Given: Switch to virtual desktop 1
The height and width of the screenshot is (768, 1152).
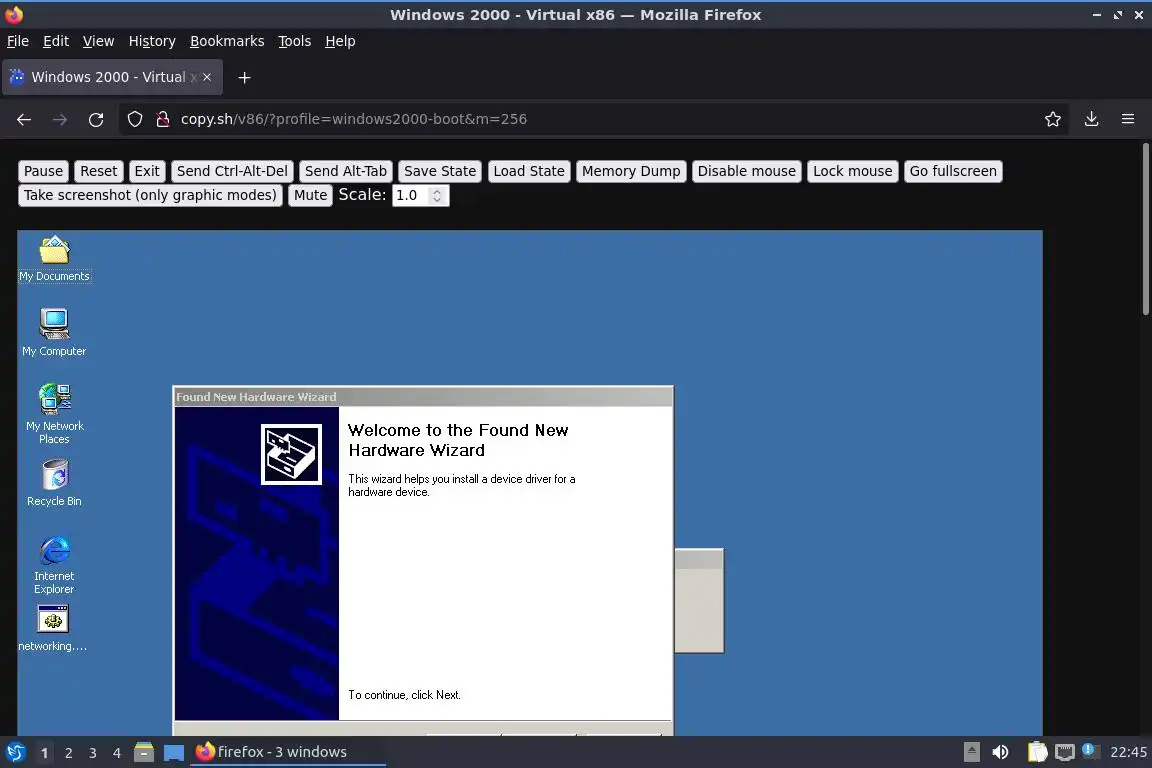Looking at the screenshot, I should [44, 753].
